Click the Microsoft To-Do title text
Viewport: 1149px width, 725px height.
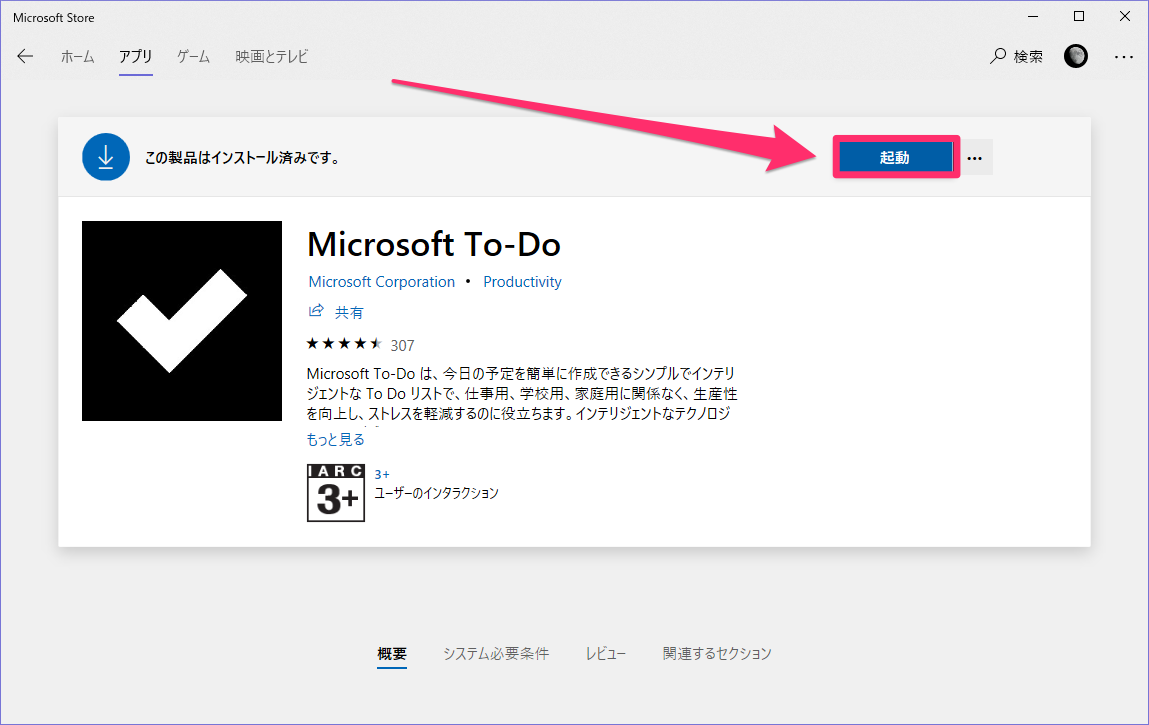(434, 244)
